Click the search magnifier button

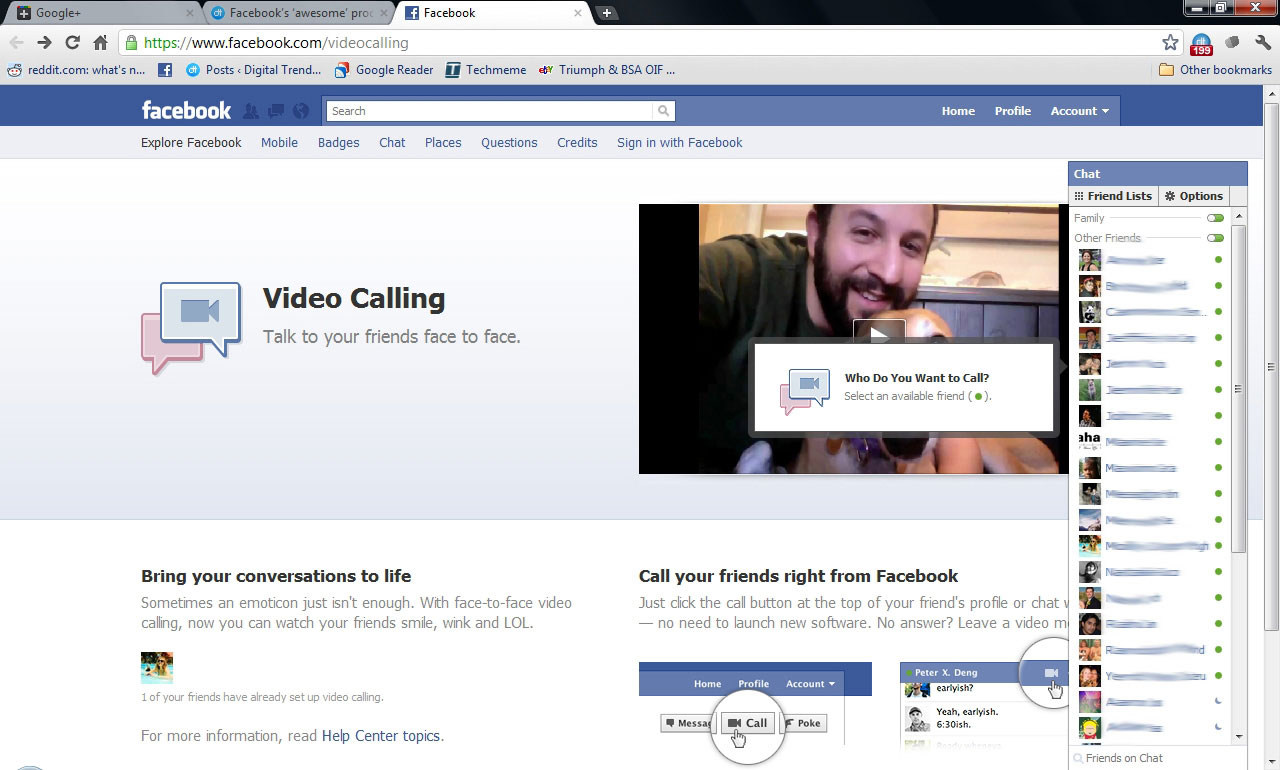click(x=663, y=111)
